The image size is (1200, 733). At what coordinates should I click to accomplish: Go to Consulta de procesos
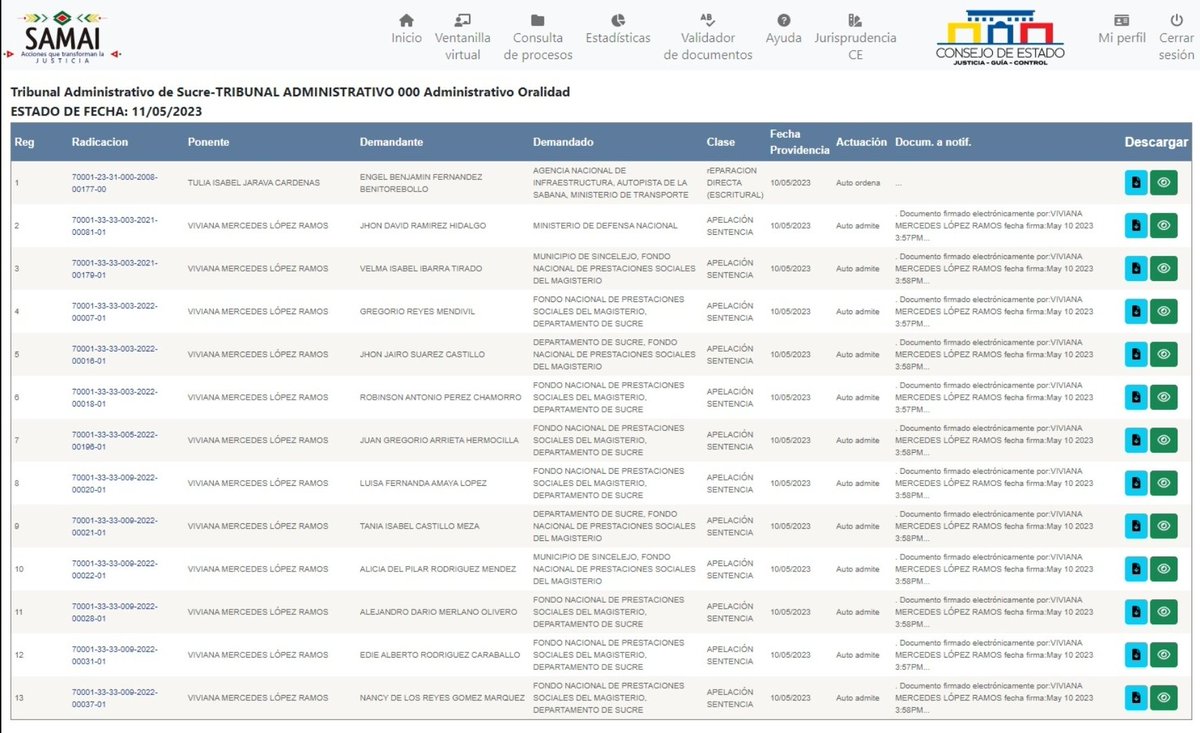(x=538, y=37)
